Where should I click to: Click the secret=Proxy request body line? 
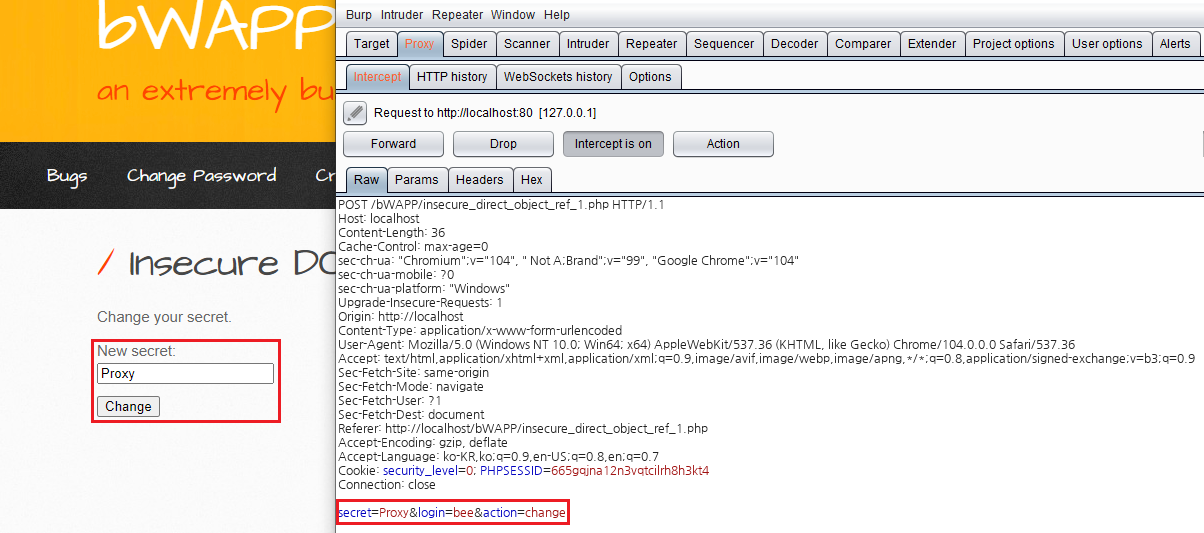452,512
